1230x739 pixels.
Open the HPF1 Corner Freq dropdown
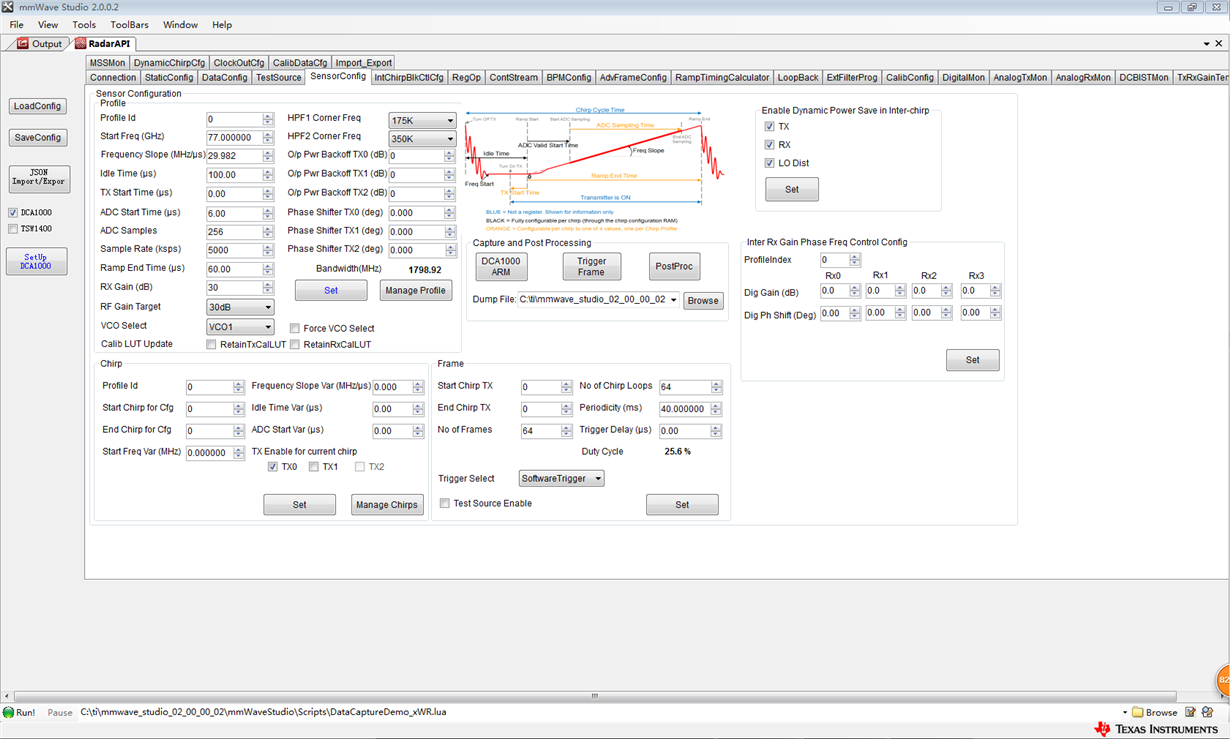pos(422,120)
